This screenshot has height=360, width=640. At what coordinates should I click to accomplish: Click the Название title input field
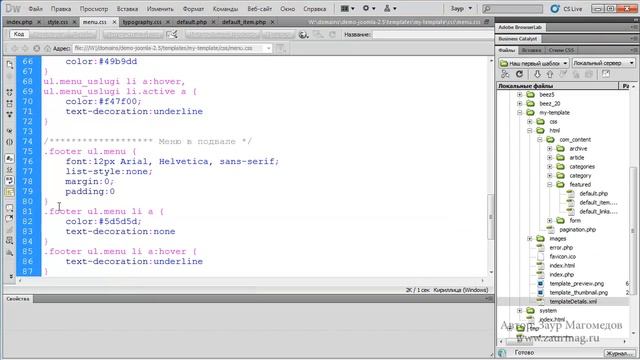432,35
